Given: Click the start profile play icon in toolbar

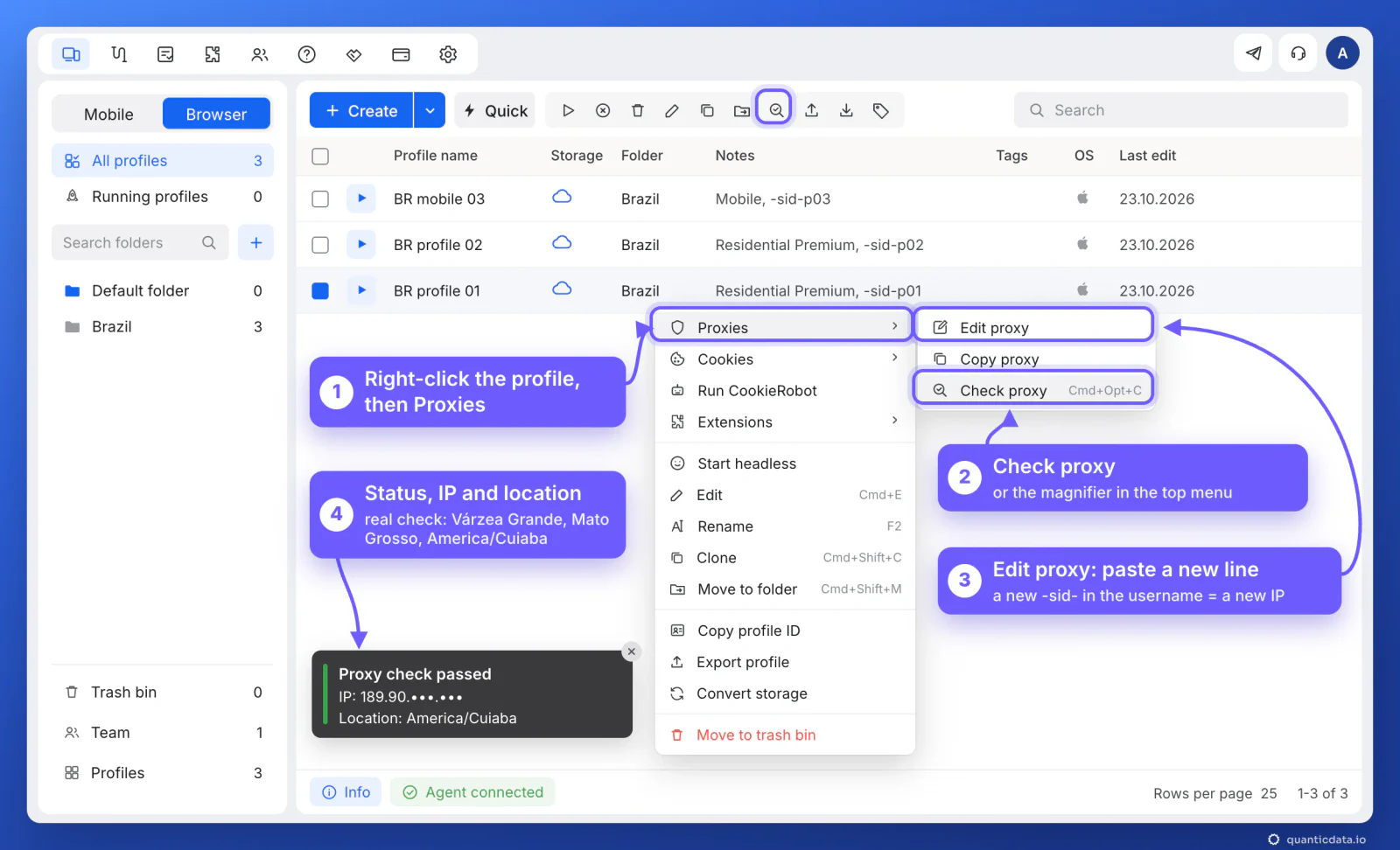Looking at the screenshot, I should pyautogui.click(x=568, y=111).
